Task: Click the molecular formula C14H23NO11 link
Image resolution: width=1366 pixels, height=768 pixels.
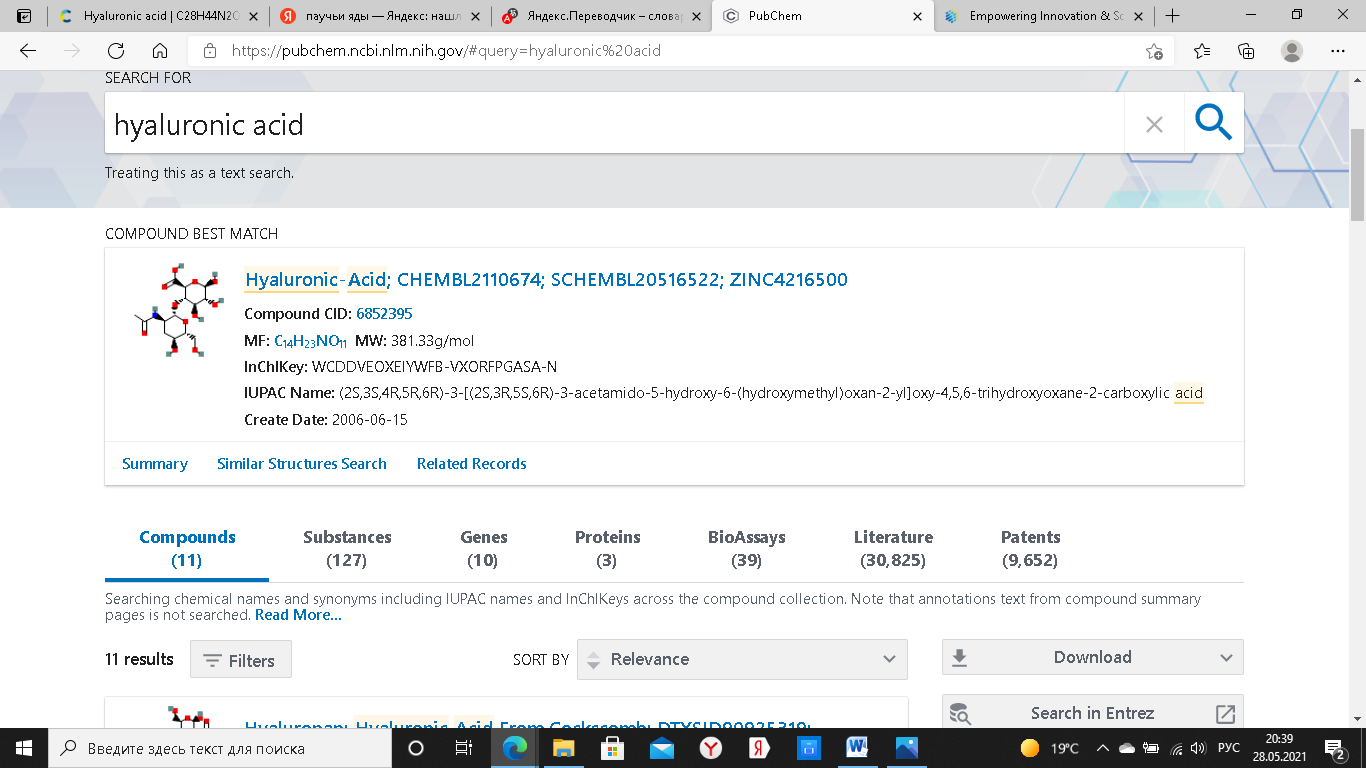Action: click(310, 341)
